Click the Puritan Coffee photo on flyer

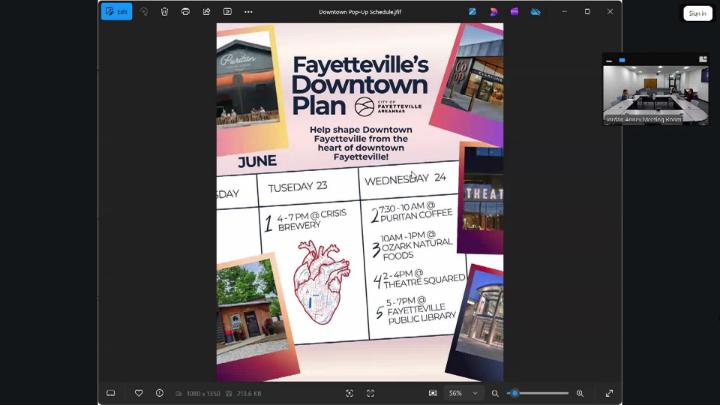[x=248, y=84]
